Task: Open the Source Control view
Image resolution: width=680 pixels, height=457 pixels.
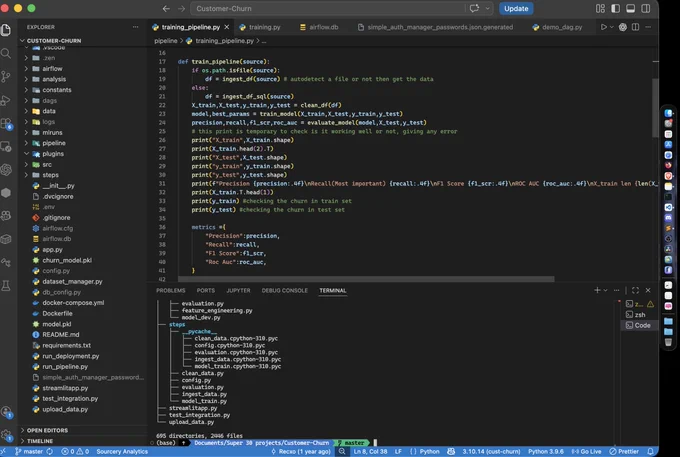Action: (x=6, y=77)
